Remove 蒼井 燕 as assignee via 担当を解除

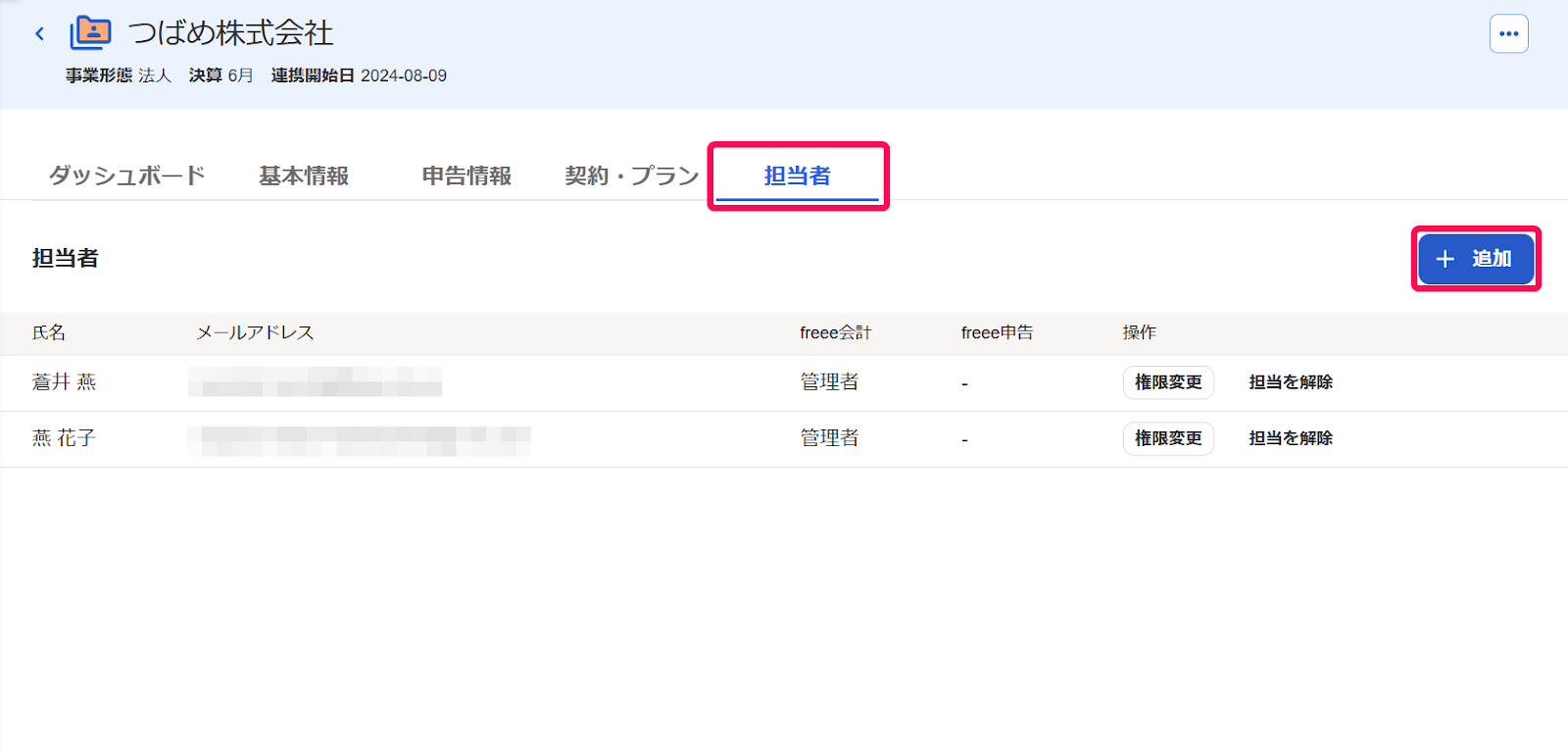point(1291,382)
